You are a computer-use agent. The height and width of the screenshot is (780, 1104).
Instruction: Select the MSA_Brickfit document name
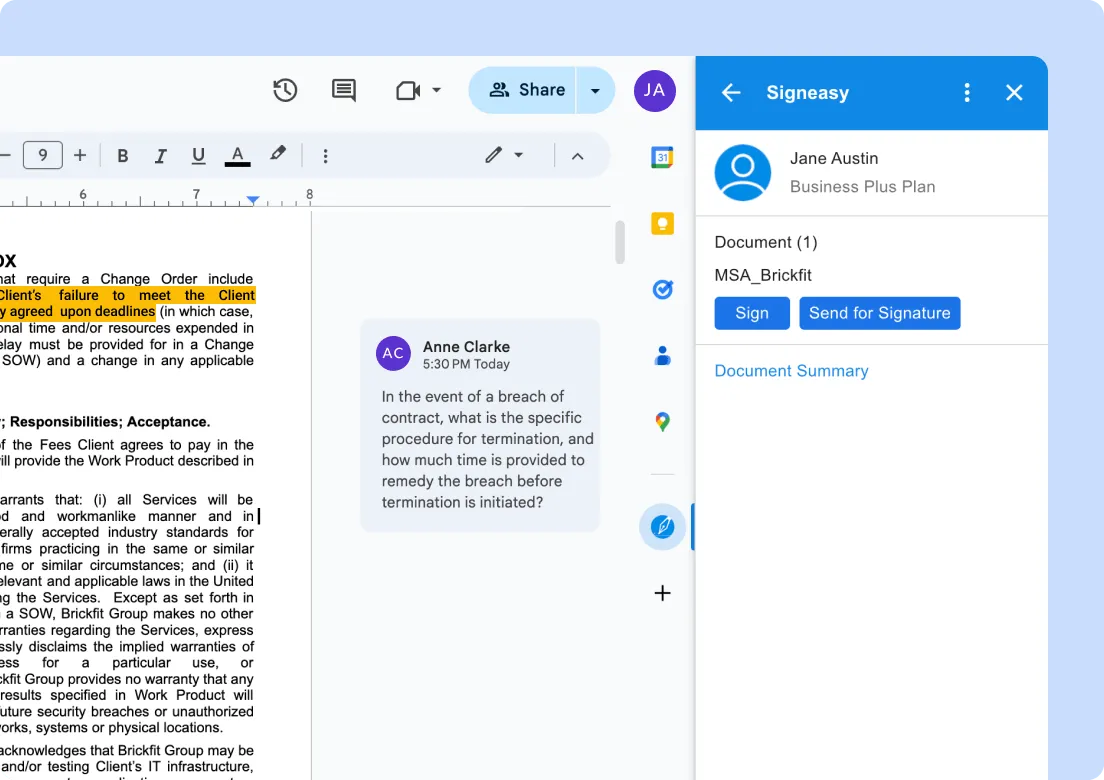pos(763,275)
